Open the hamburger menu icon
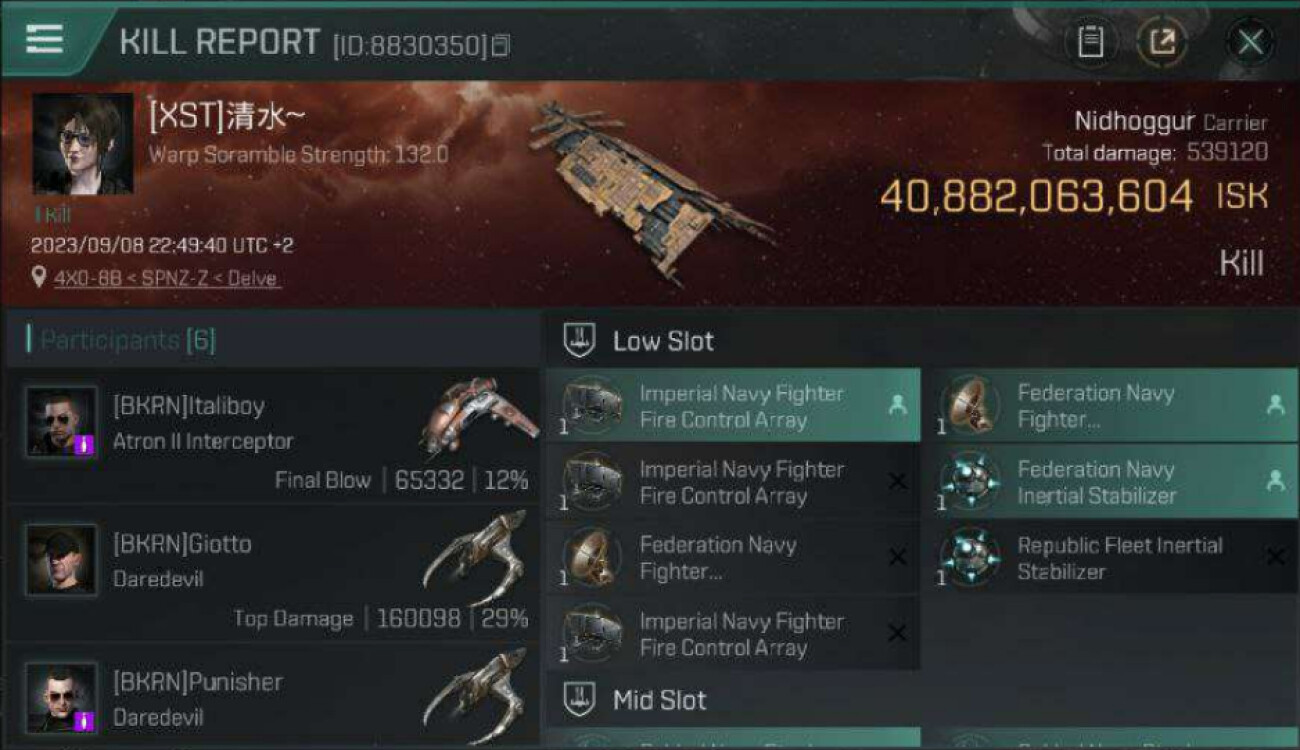Image resolution: width=1300 pixels, height=750 pixels. coord(44,39)
